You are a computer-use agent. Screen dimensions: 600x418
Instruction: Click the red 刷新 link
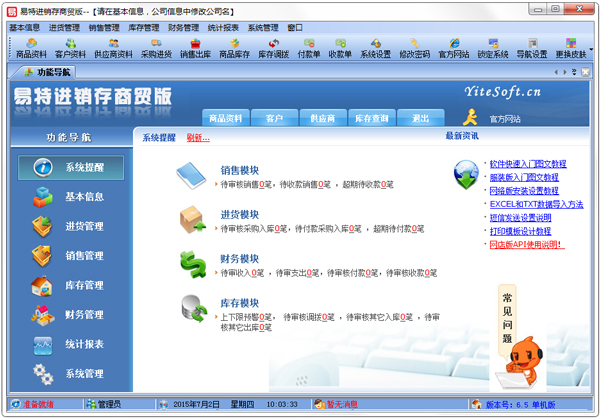pos(198,138)
